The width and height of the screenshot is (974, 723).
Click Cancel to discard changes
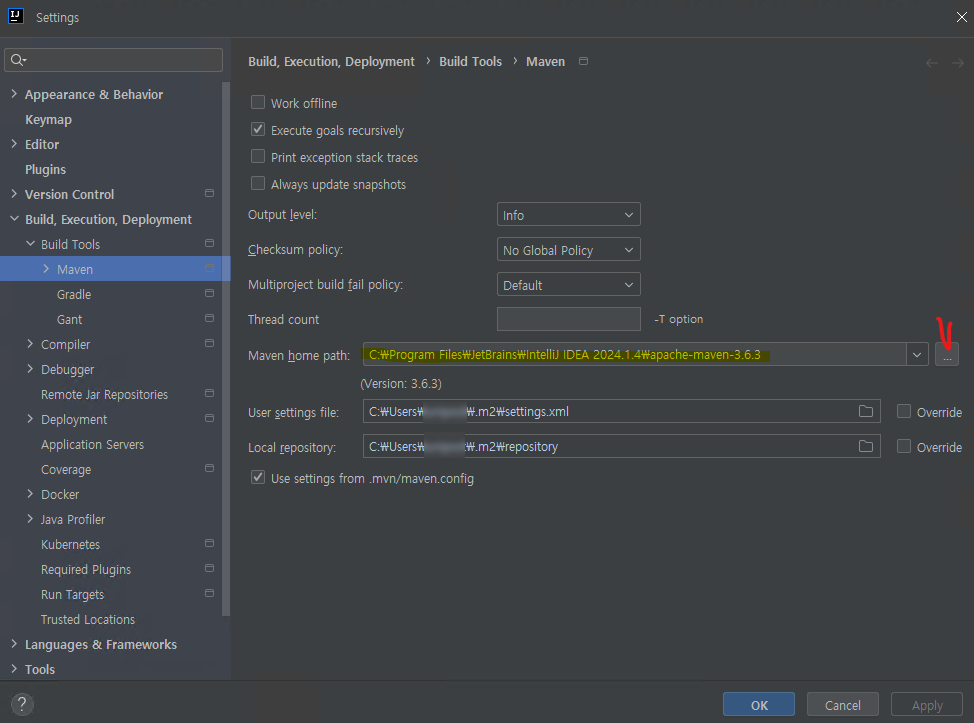pyautogui.click(x=843, y=704)
